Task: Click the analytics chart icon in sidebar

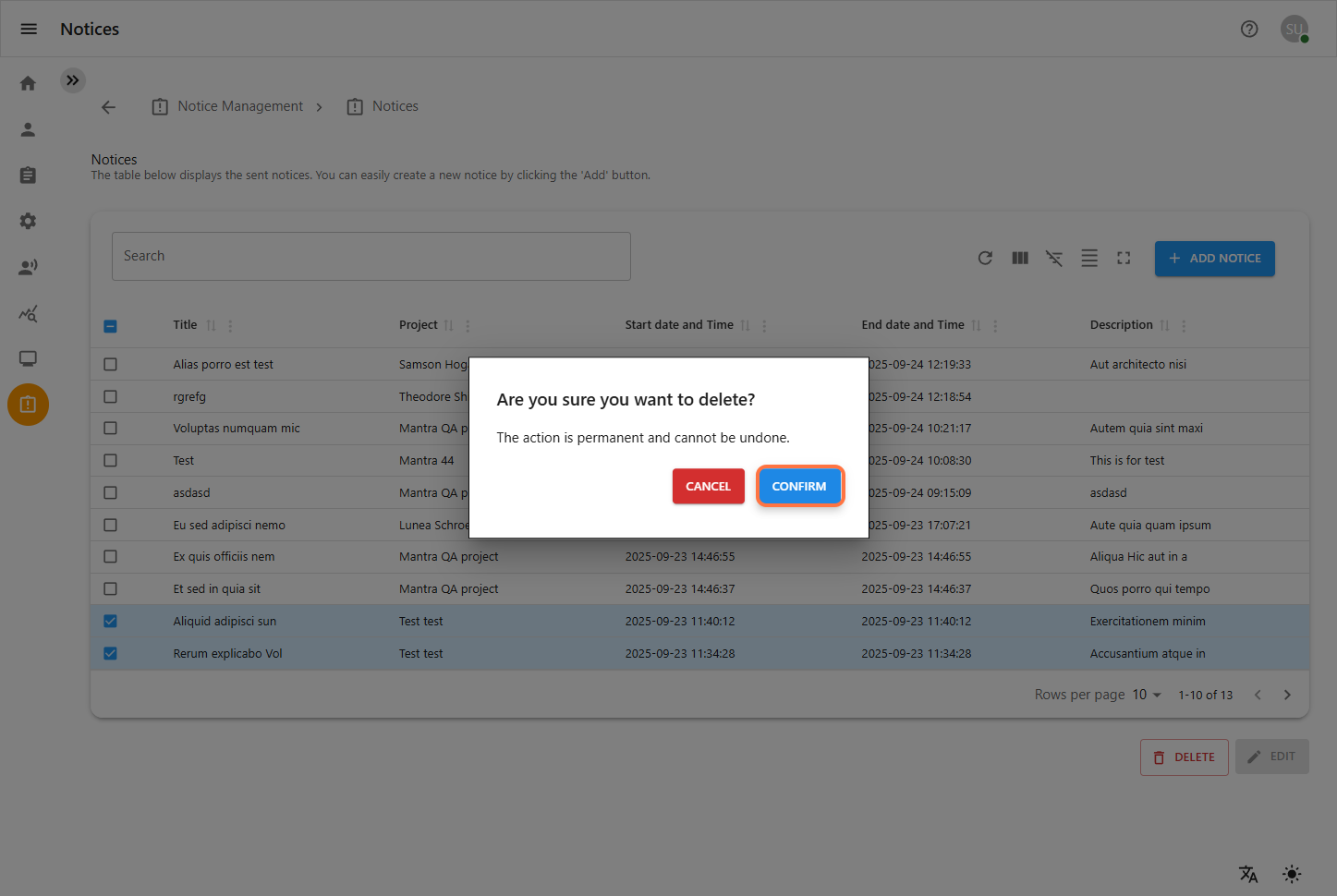Action: tap(28, 313)
